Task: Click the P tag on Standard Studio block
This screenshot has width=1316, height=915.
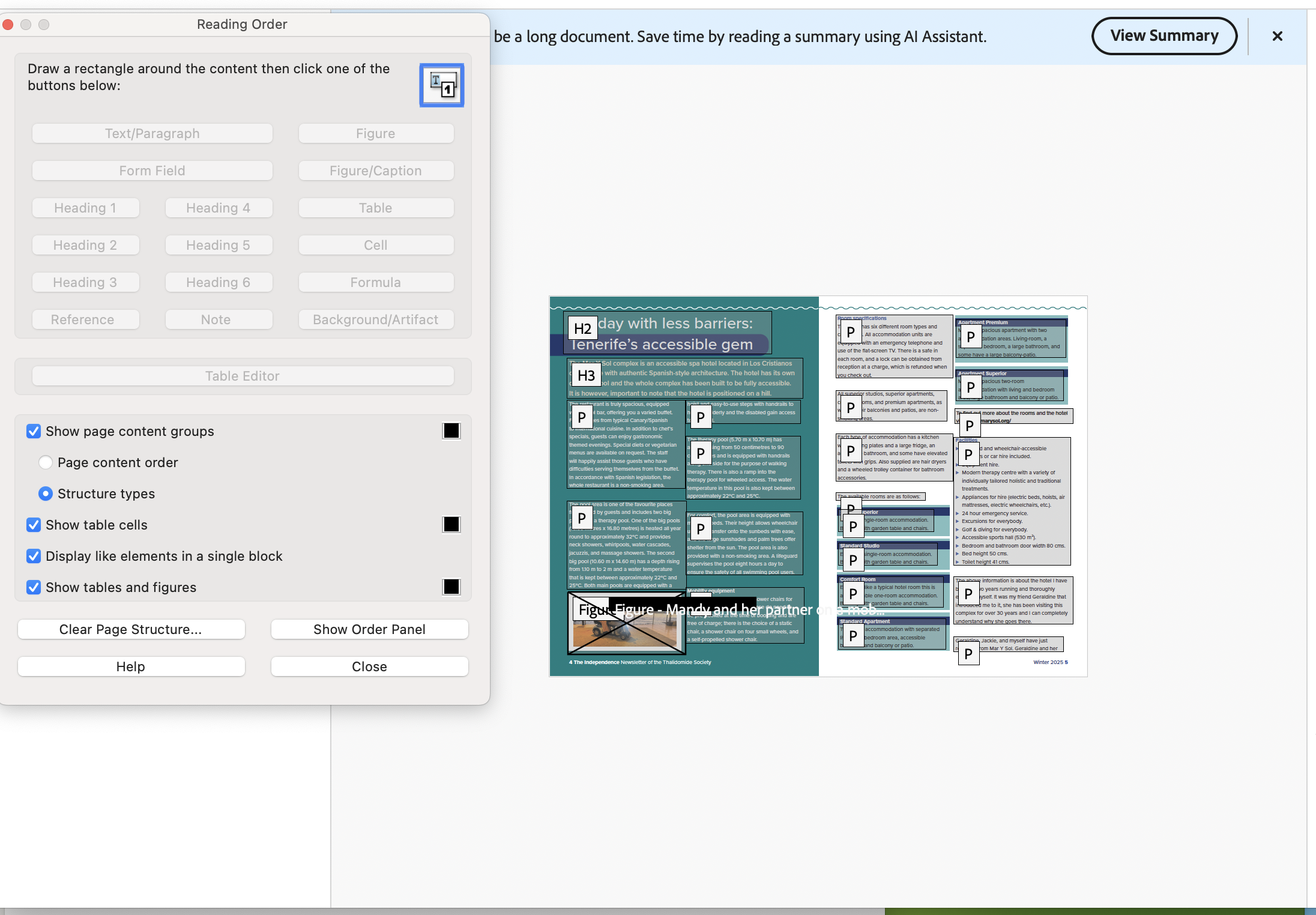Action: coord(853,560)
